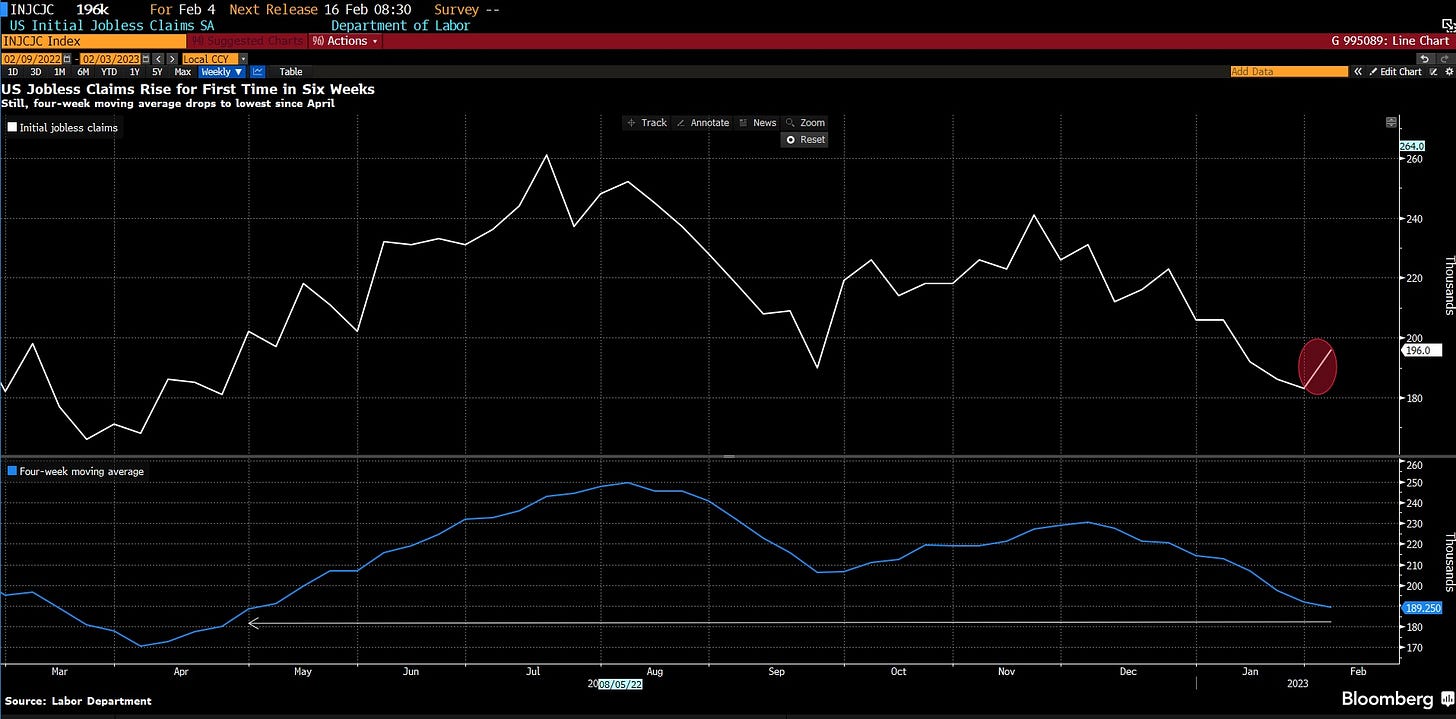Click the 196.0 last value label
Viewport: 1456px width, 719px height.
(1422, 351)
